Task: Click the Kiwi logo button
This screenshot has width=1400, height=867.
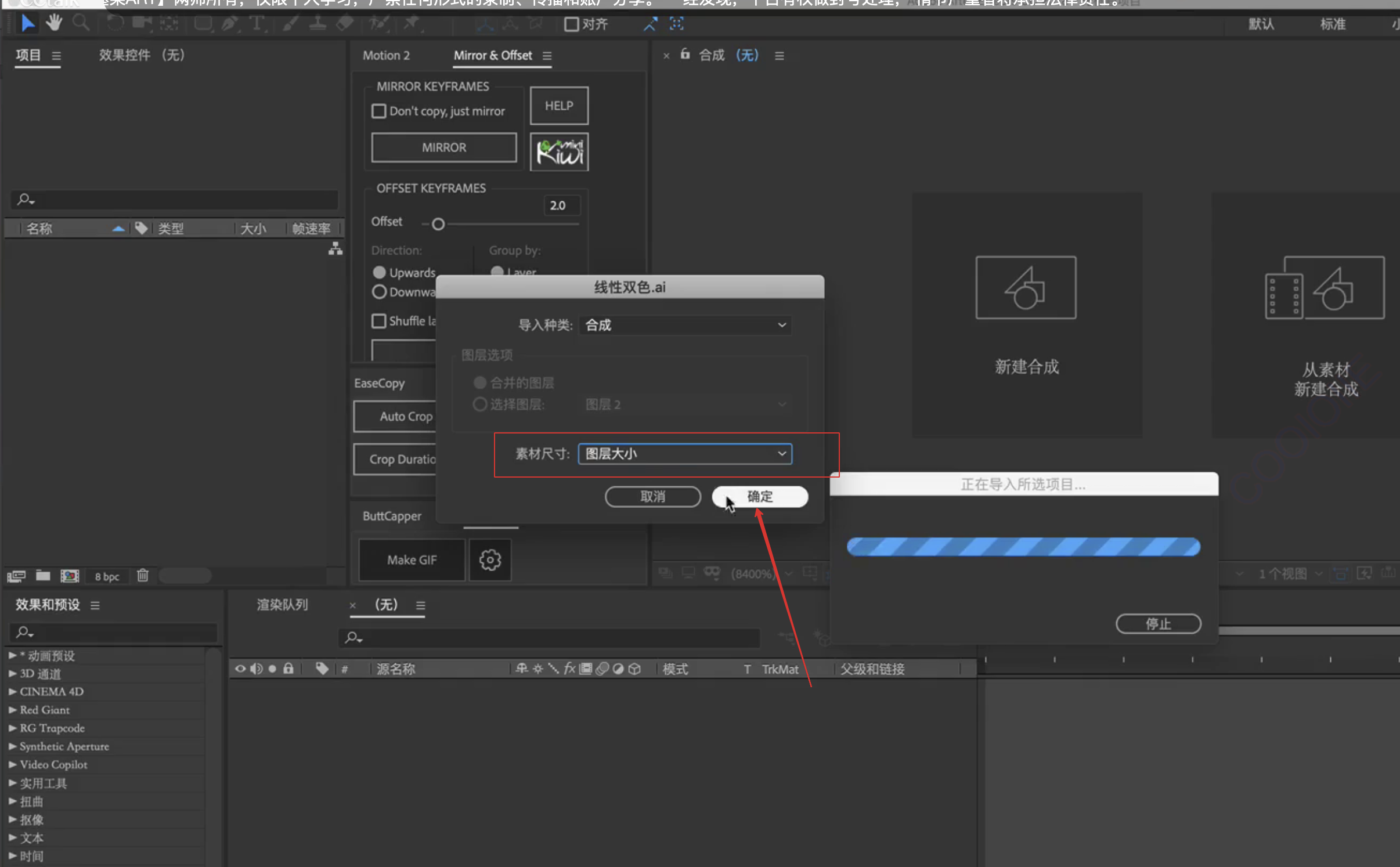Action: [560, 152]
